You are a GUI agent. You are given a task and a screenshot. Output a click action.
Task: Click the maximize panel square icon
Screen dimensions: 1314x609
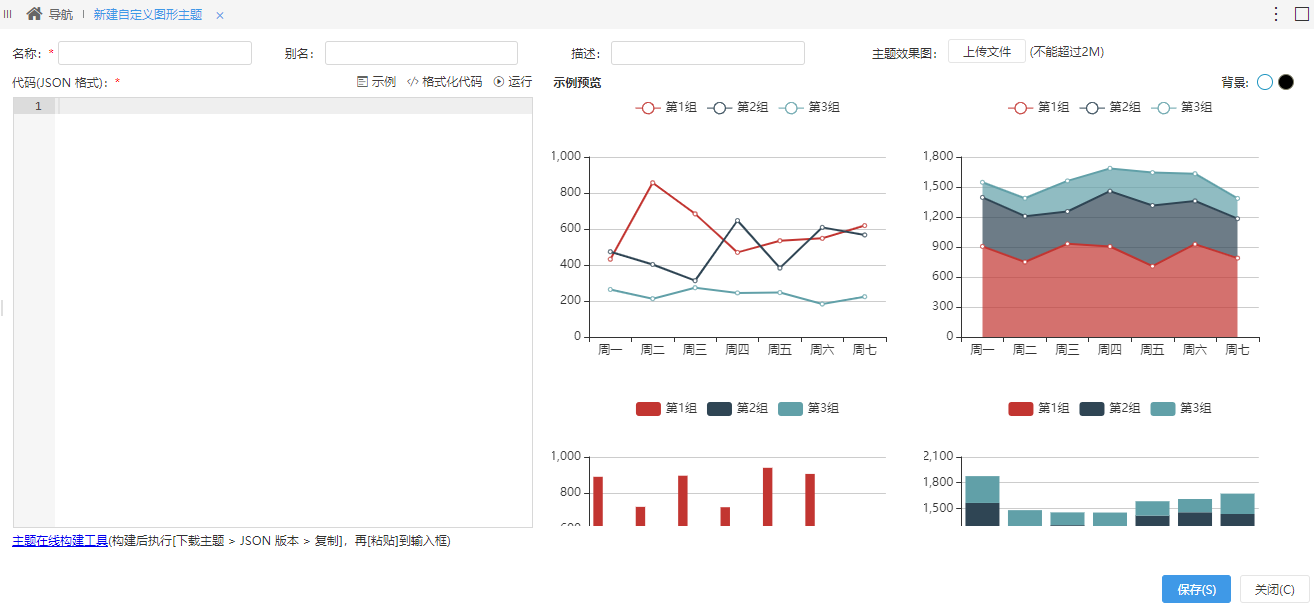click(1302, 14)
